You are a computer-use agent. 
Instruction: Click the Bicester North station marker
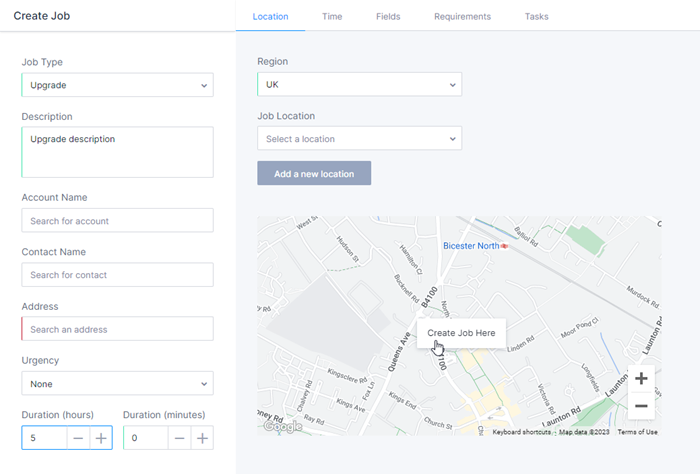(504, 245)
